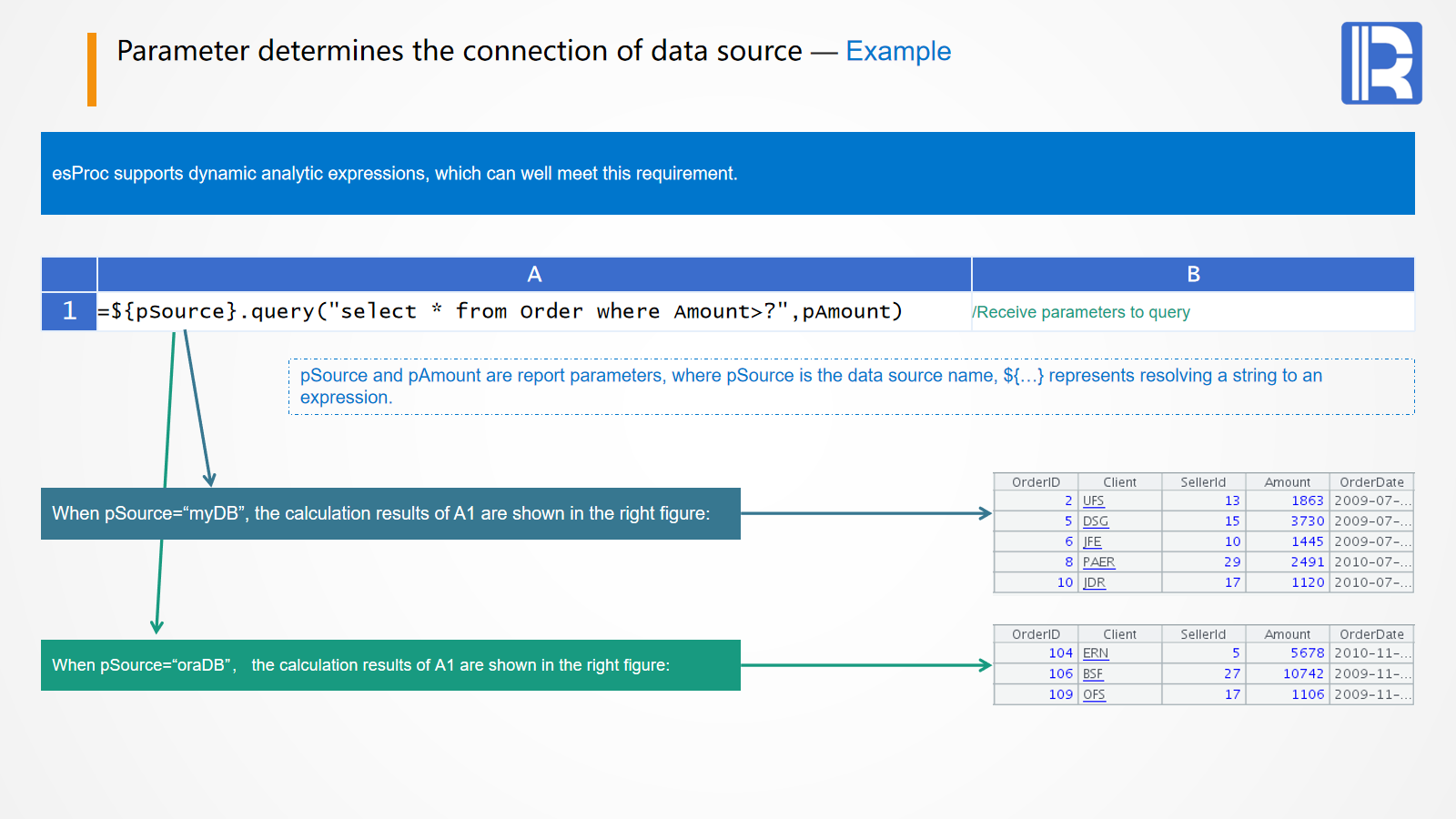This screenshot has height=819, width=1456.
Task: Click the 'Receive parameters to query' comment cell
Action: point(1083,312)
